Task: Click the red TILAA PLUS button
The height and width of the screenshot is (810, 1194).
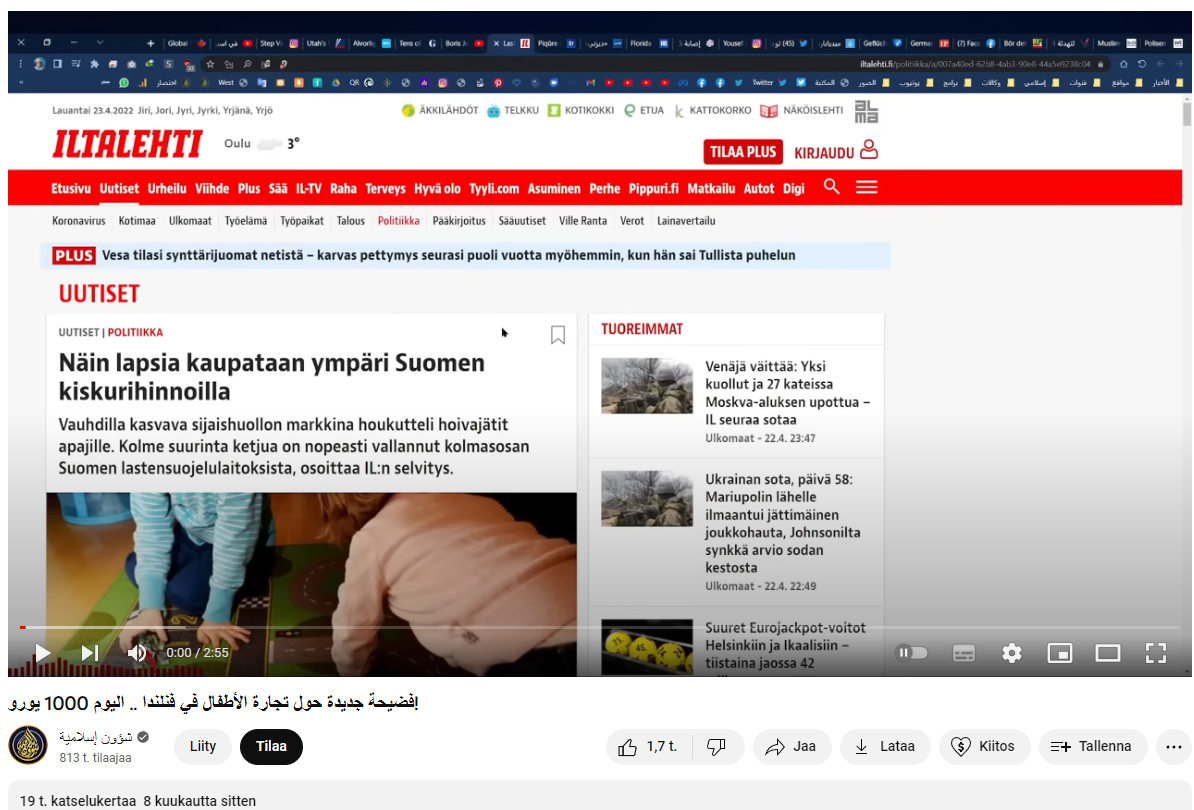Action: (x=742, y=152)
